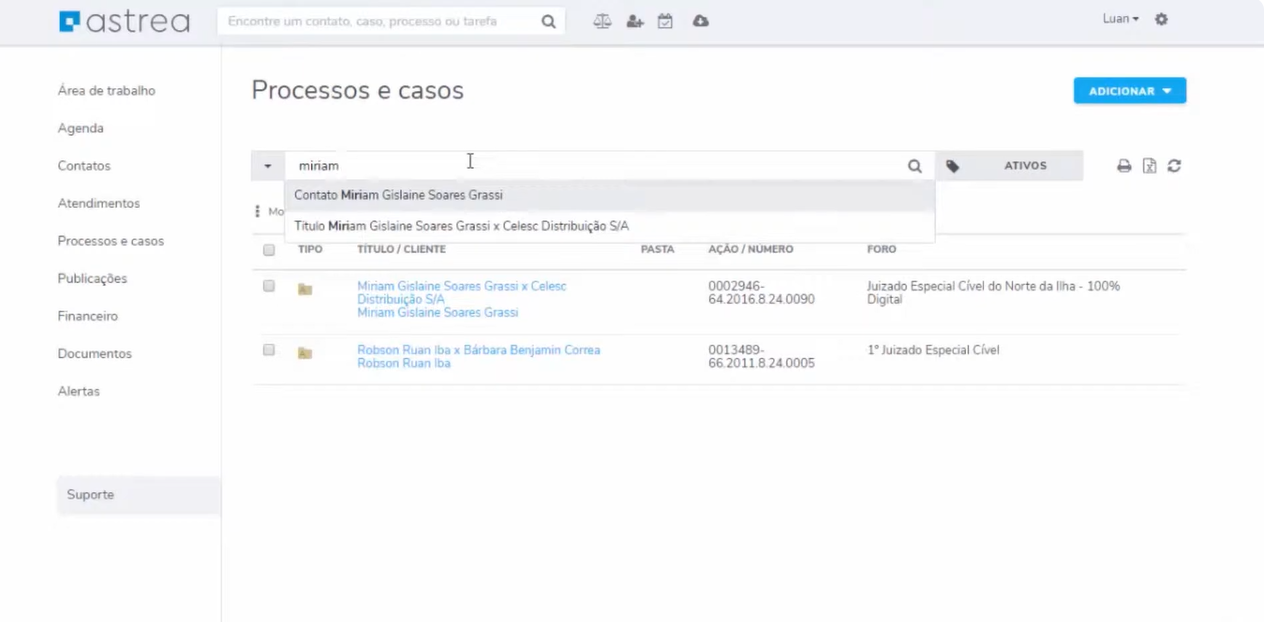The height and width of the screenshot is (622, 1265).
Task: Open the ATIVOS status filter
Action: tap(1025, 166)
